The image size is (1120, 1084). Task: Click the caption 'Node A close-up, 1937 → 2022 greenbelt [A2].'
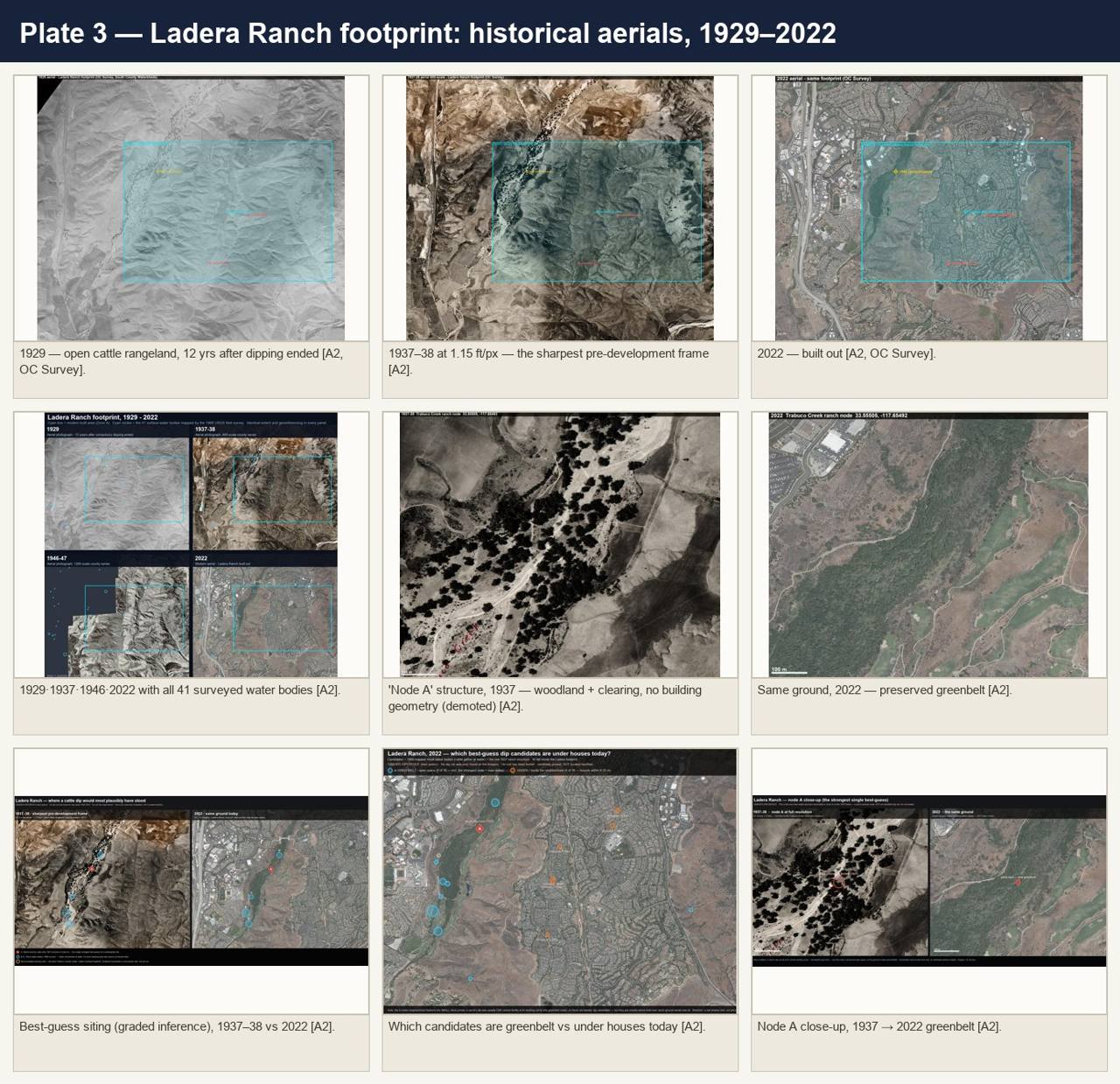coord(879,1026)
